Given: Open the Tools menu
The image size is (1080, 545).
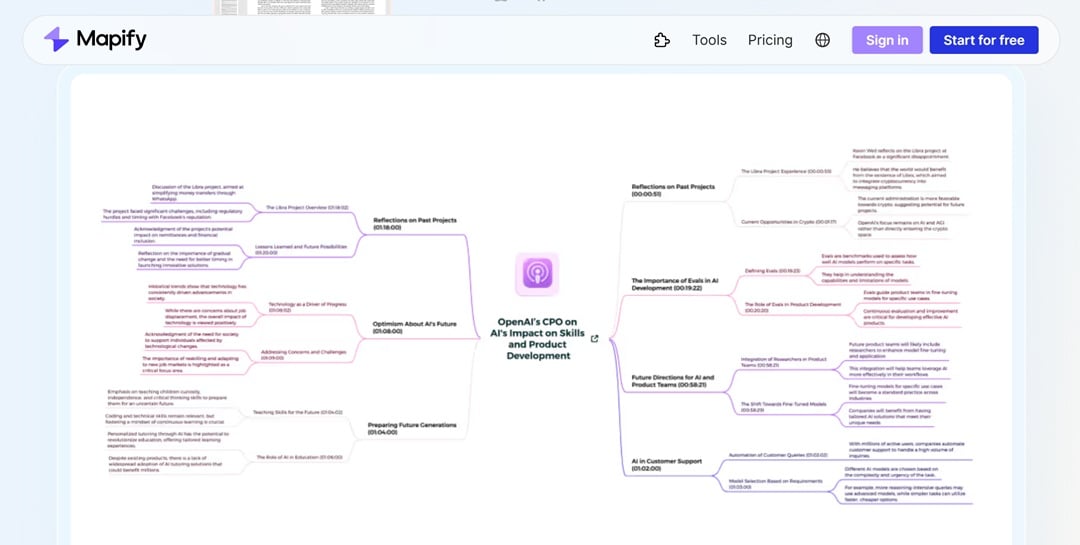Looking at the screenshot, I should pos(709,40).
